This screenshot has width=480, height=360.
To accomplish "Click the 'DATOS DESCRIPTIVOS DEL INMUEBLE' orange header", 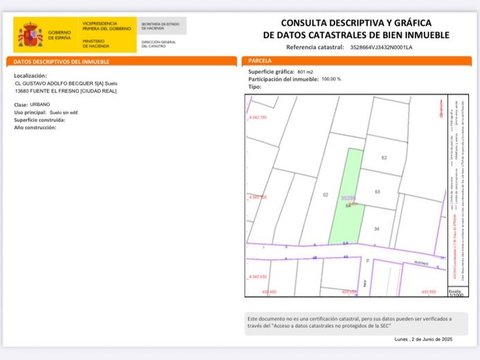I will [122, 62].
